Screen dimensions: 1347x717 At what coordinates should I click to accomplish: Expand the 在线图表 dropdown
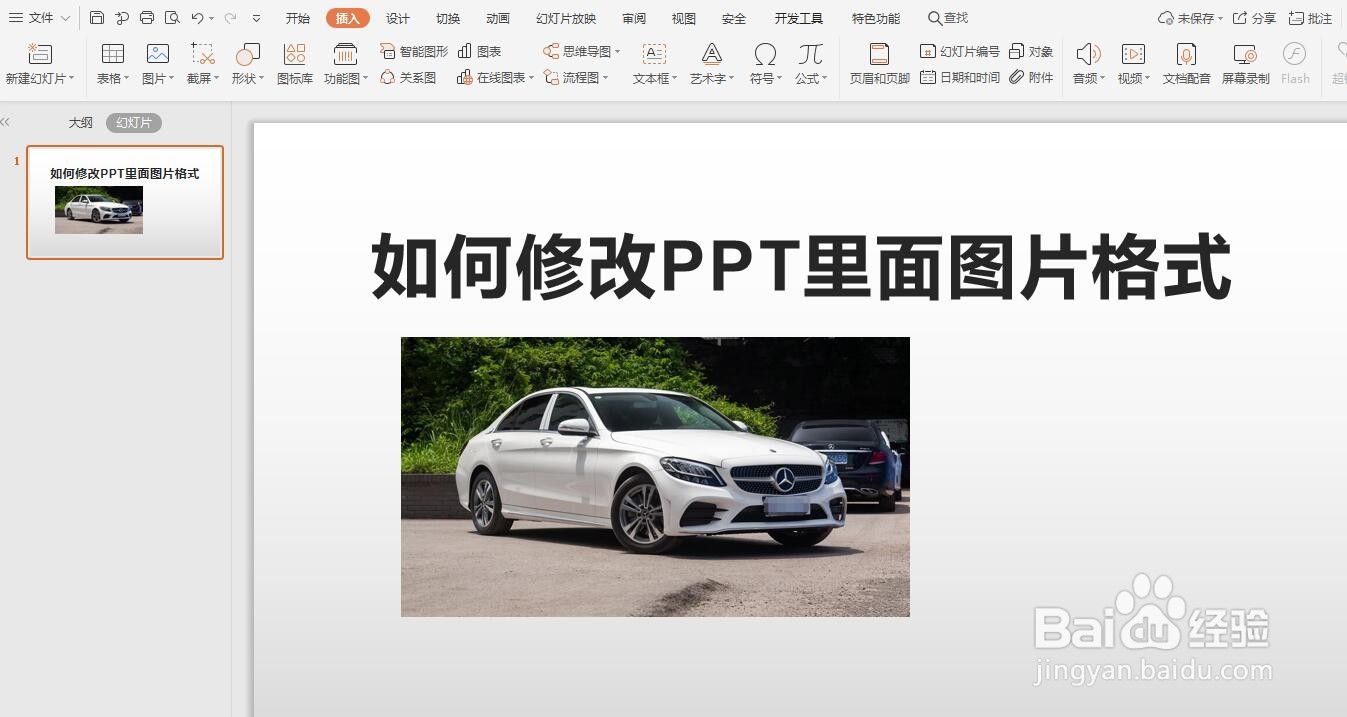coord(532,78)
